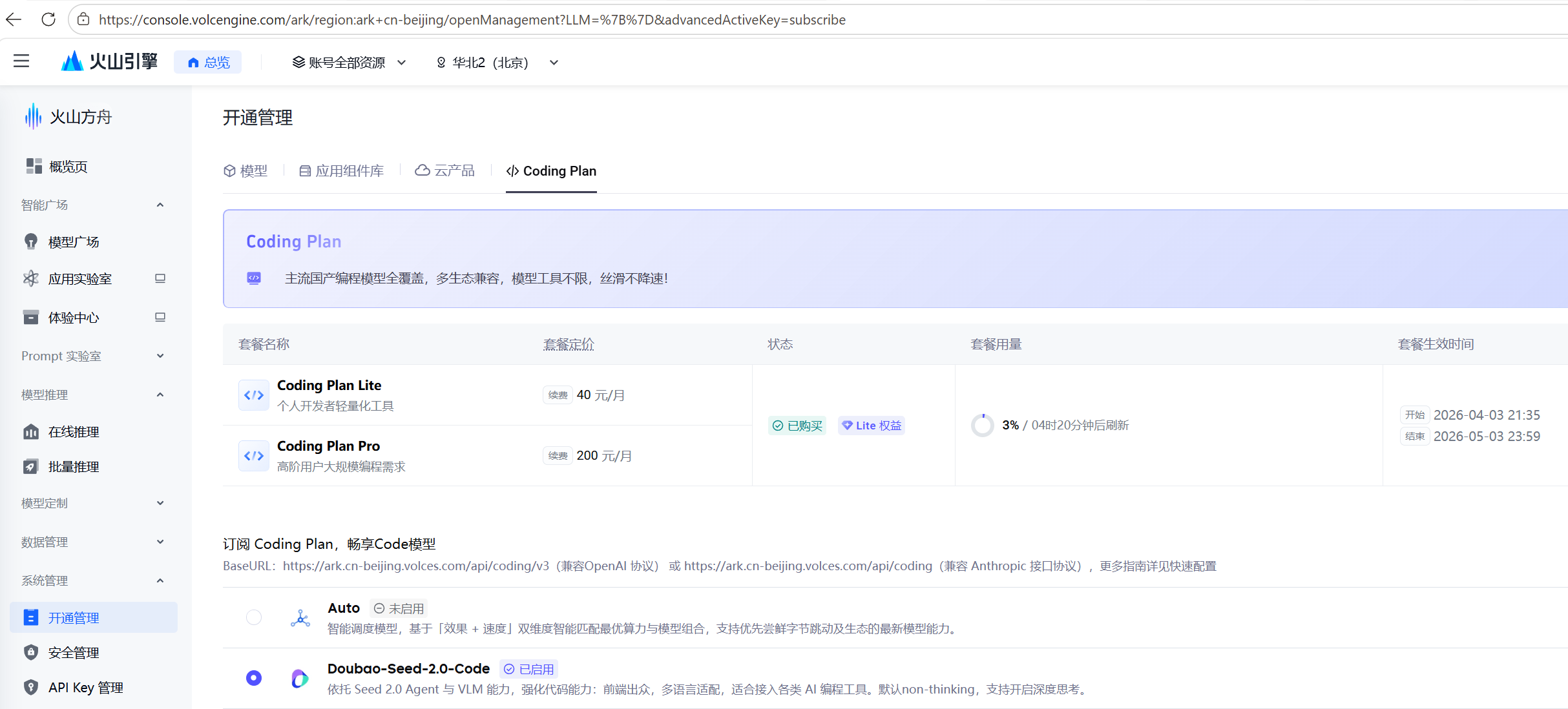Click the 安全管理 shield icon
This screenshot has height=709, width=1568.
tap(30, 652)
